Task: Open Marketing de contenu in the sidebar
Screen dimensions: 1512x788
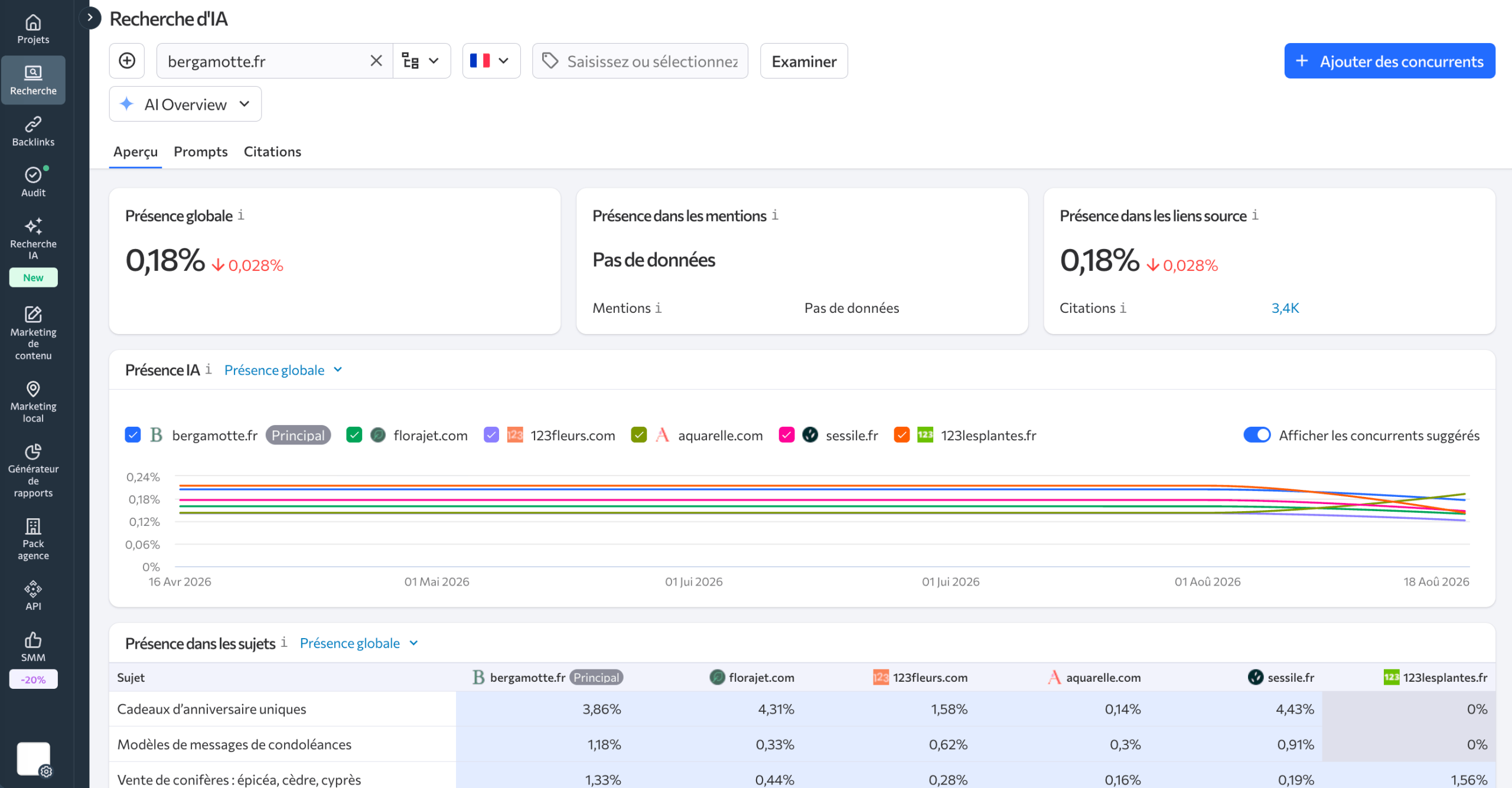Action: click(33, 333)
